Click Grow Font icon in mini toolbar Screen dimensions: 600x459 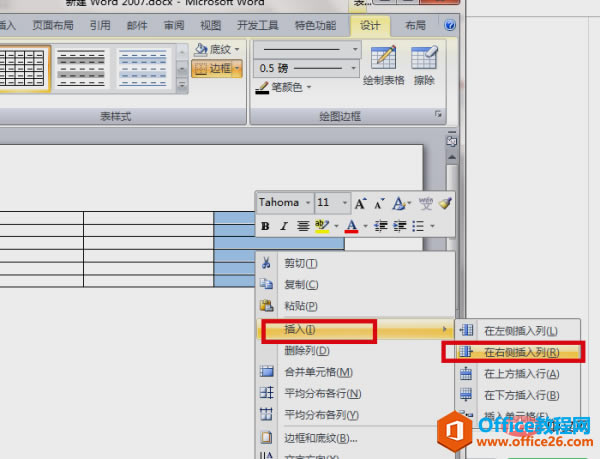(360, 203)
